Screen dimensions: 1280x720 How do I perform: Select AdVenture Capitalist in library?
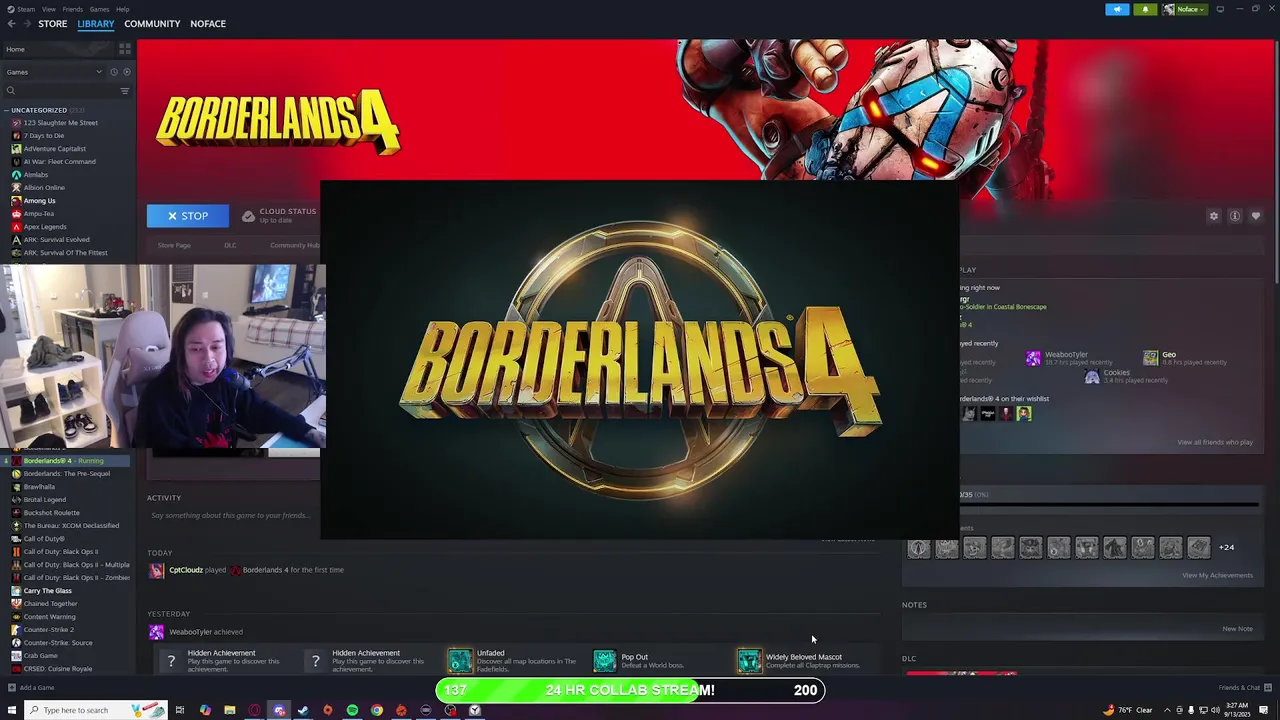click(55, 149)
